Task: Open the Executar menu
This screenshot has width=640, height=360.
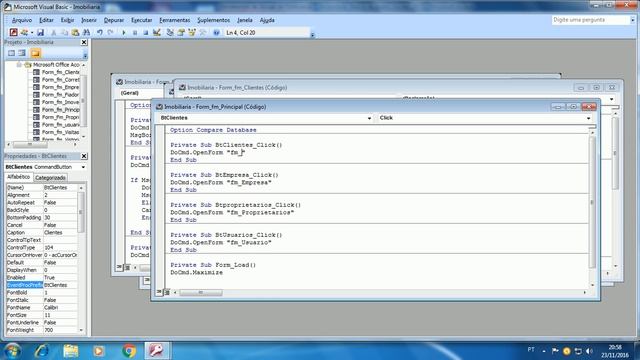Action: click(141, 20)
